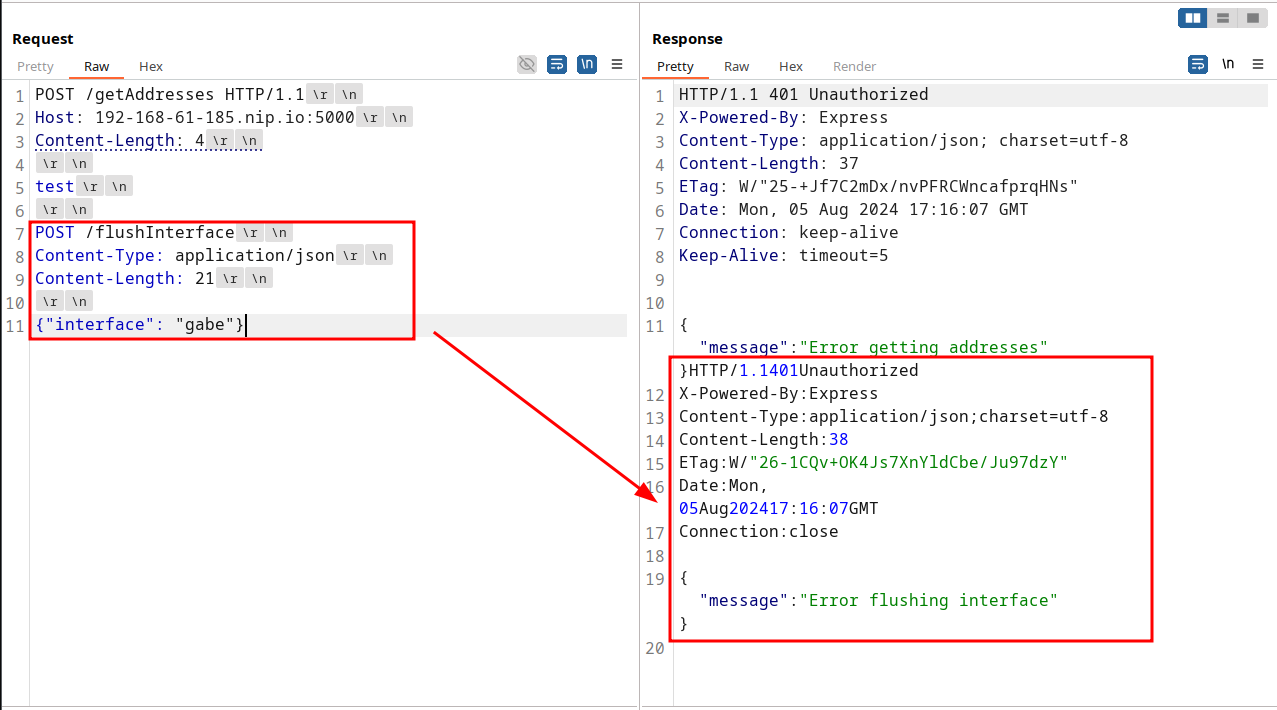The width and height of the screenshot is (1277, 710).
Task: Toggle show non-printable \n in Response
Action: [1228, 64]
